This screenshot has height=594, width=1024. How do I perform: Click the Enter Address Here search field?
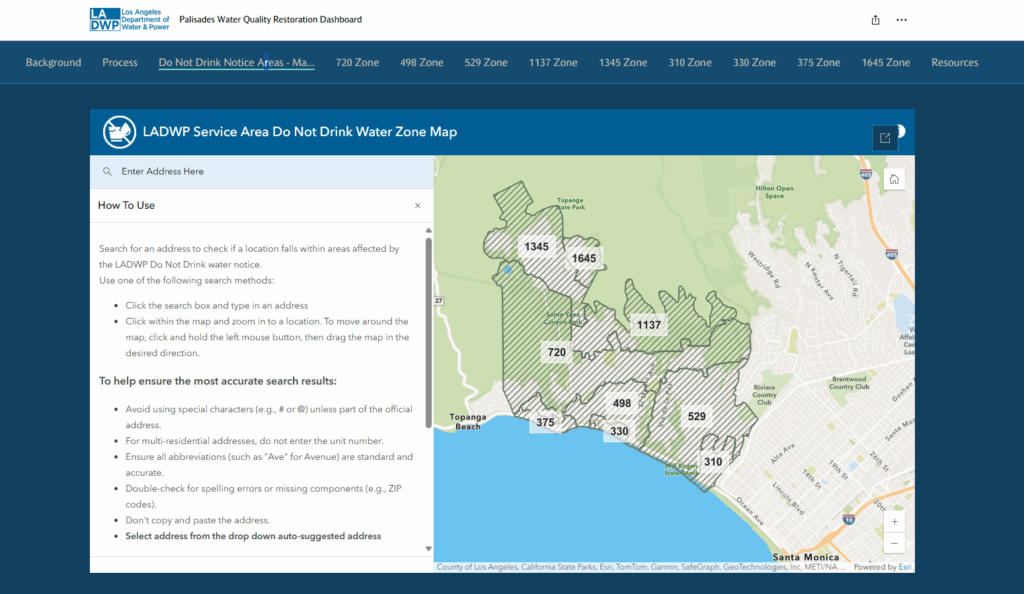(200, 171)
